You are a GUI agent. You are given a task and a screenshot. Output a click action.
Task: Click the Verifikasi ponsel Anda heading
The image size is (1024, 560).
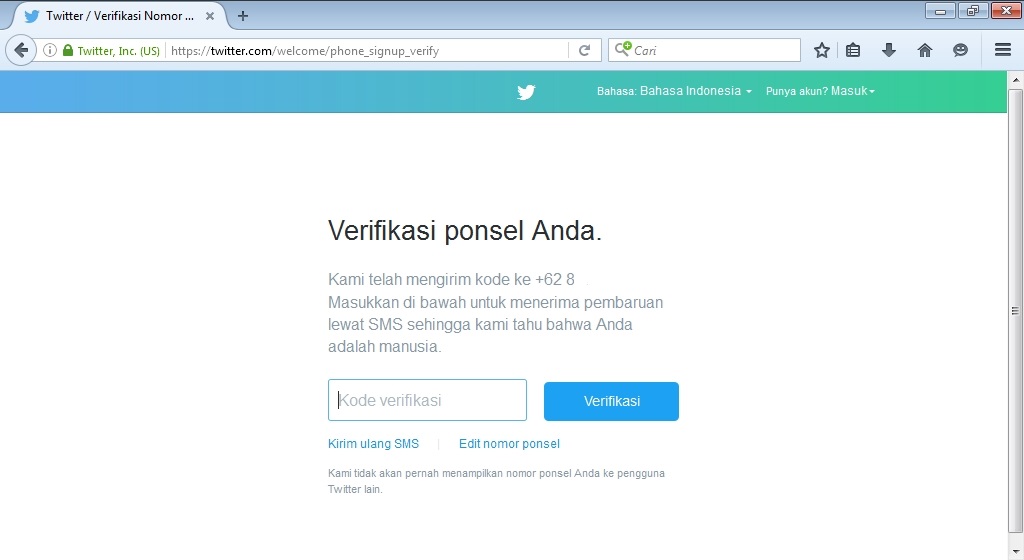point(465,230)
